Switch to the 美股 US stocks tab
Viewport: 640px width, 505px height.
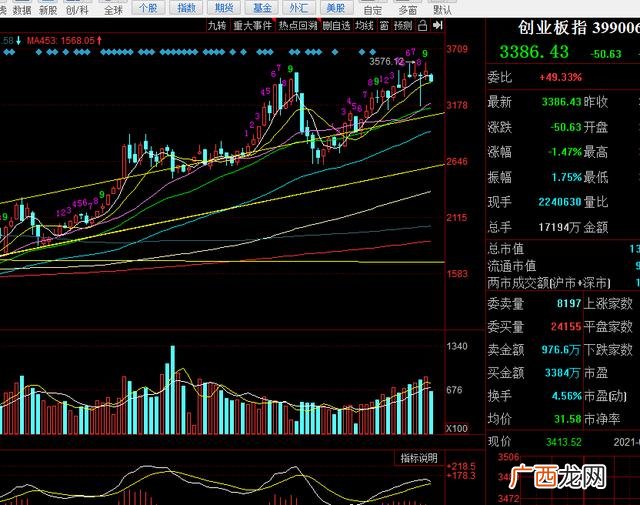[336, 7]
